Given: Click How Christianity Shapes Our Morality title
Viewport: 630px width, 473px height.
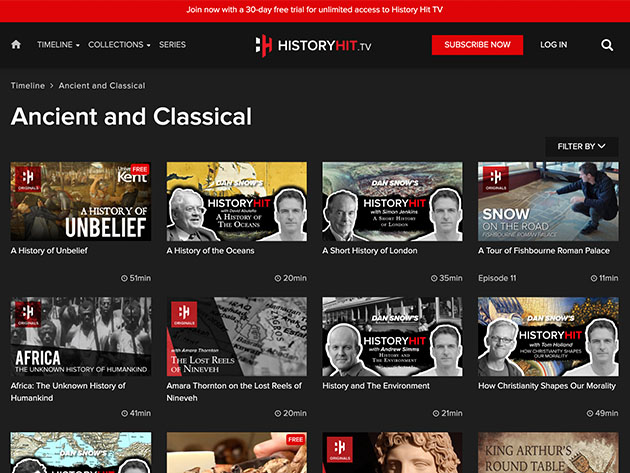Looking at the screenshot, I should (547, 386).
